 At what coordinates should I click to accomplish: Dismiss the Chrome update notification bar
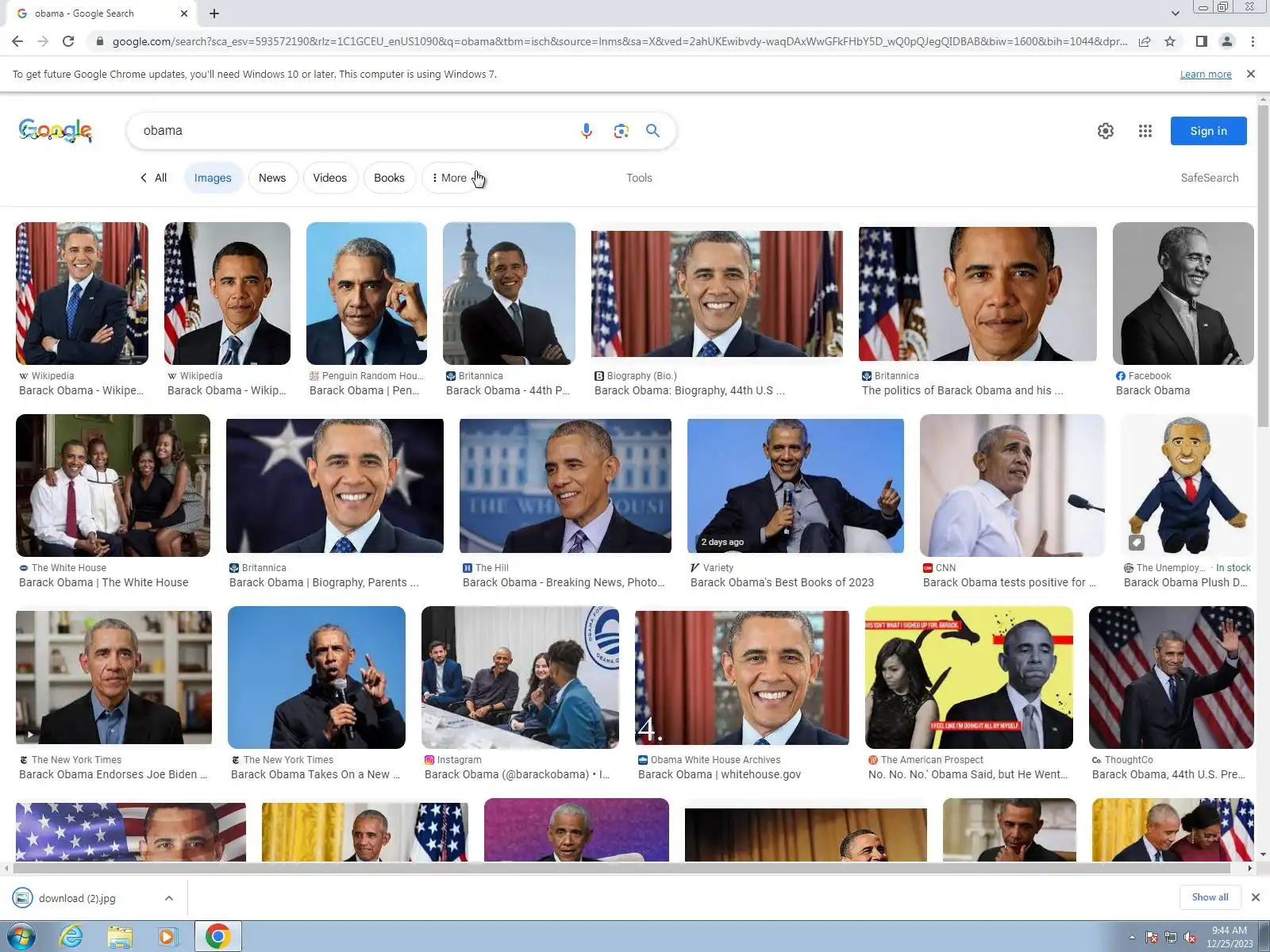(1251, 74)
